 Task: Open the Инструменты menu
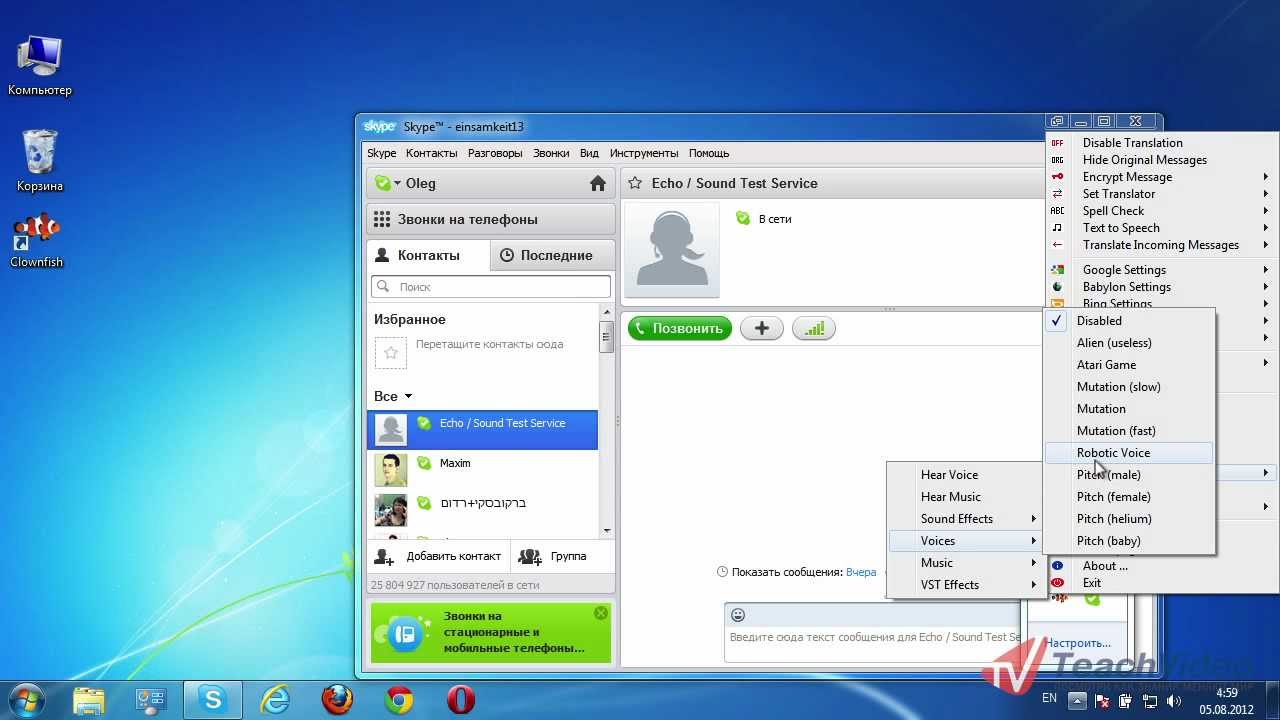[x=644, y=153]
